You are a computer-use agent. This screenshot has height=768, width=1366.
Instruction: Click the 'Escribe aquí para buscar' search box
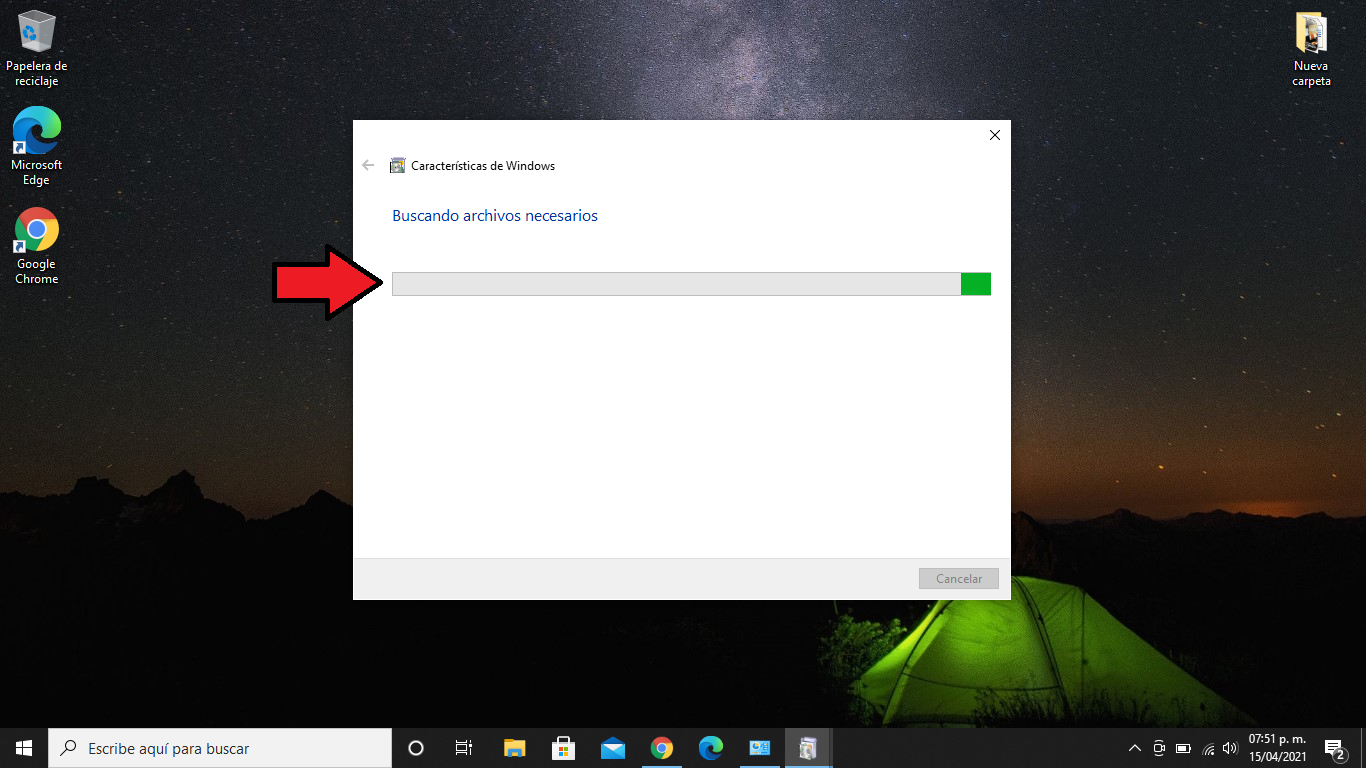pyautogui.click(x=220, y=748)
